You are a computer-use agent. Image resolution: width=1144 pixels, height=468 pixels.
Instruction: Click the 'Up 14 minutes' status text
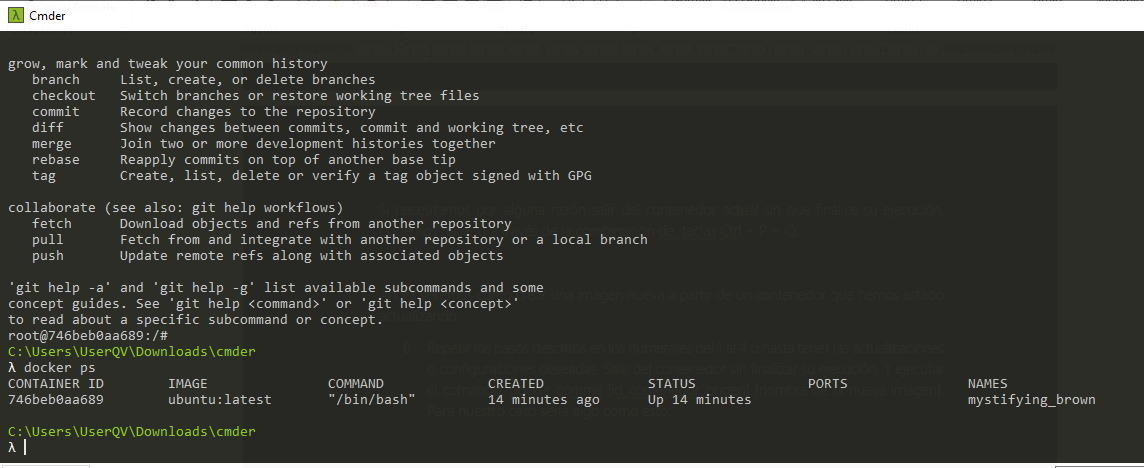699,400
